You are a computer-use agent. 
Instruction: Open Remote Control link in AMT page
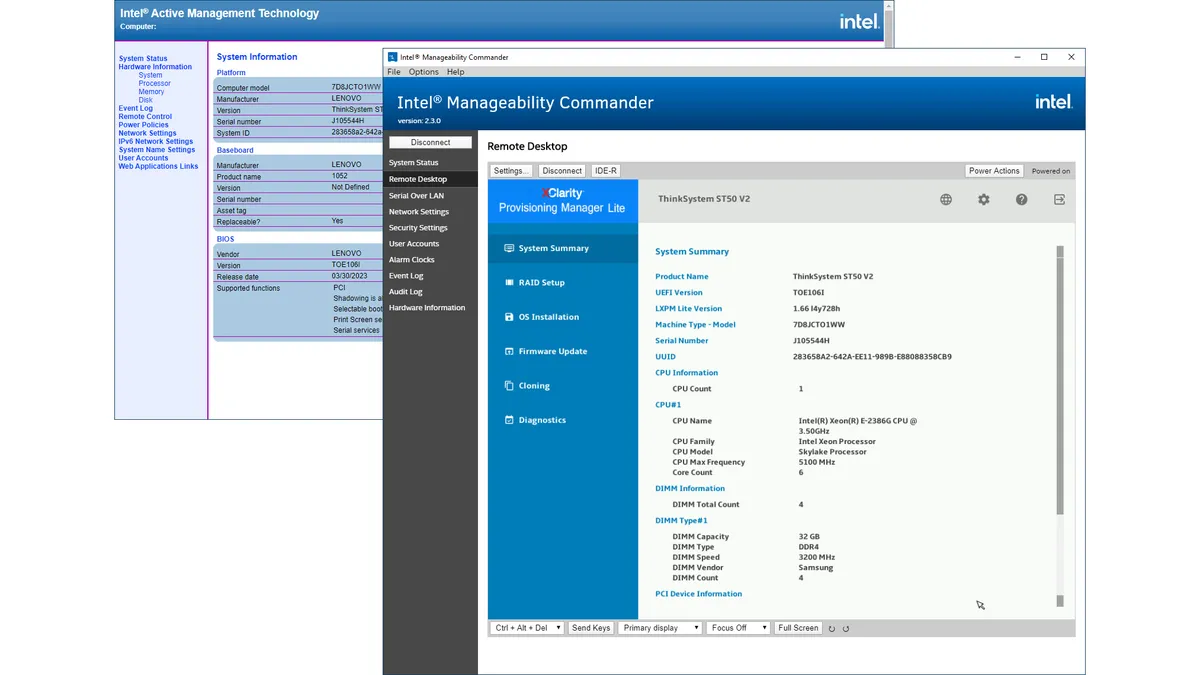145,117
